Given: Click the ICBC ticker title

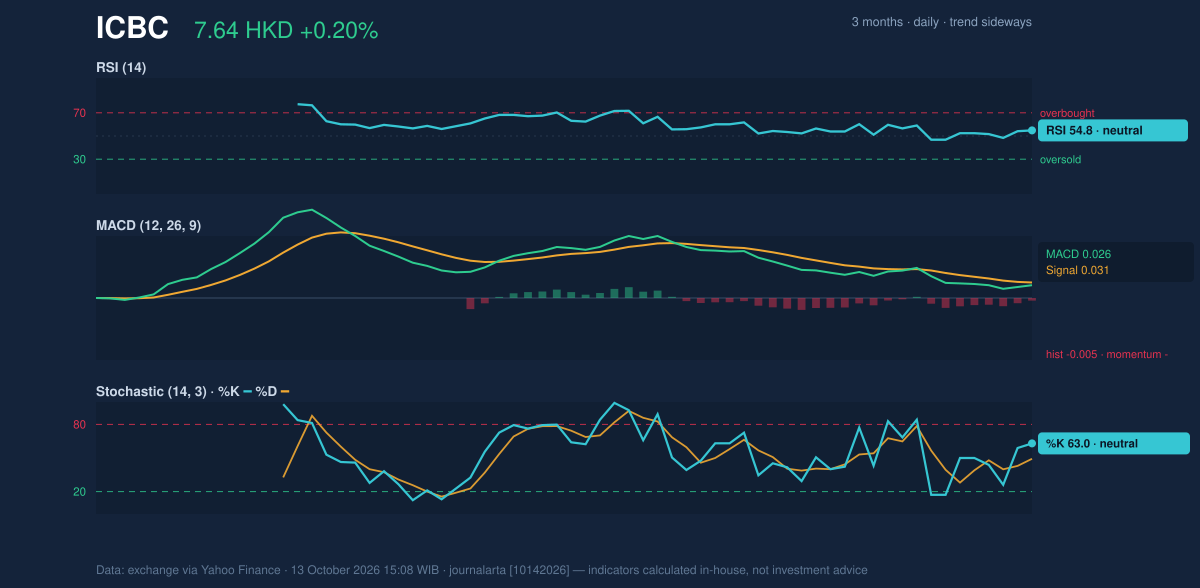Looking at the screenshot, I should tap(132, 29).
